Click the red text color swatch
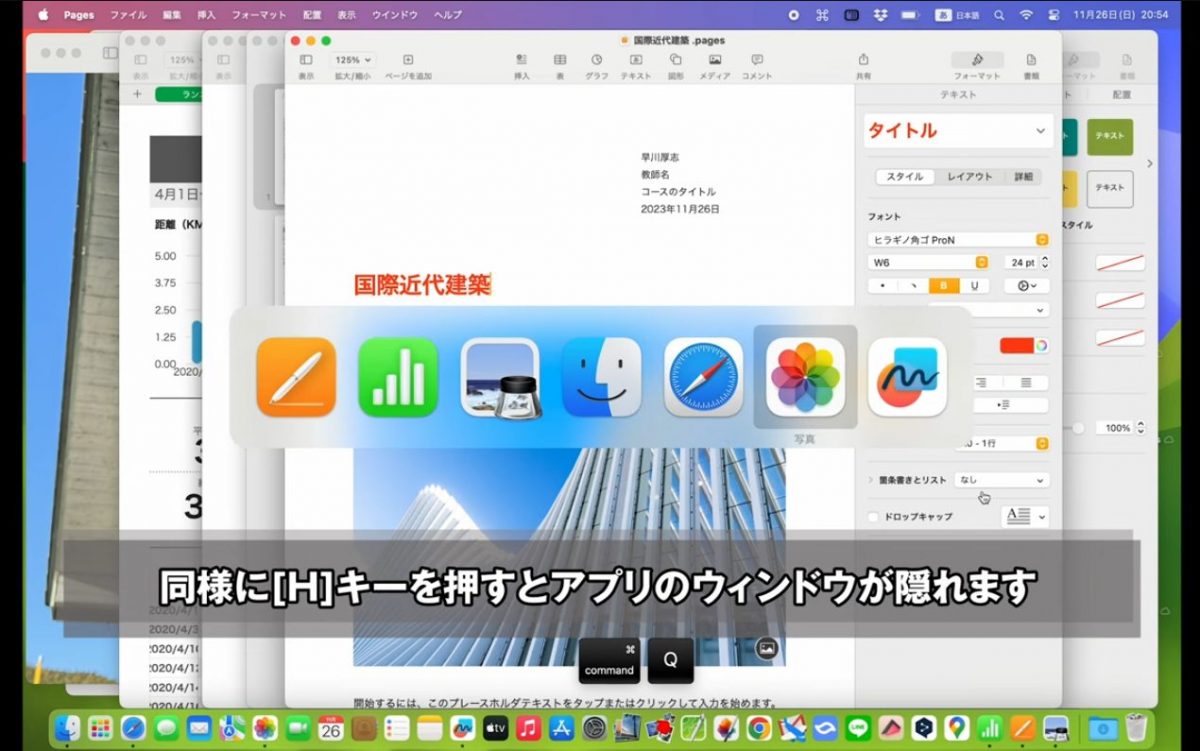 click(1016, 345)
